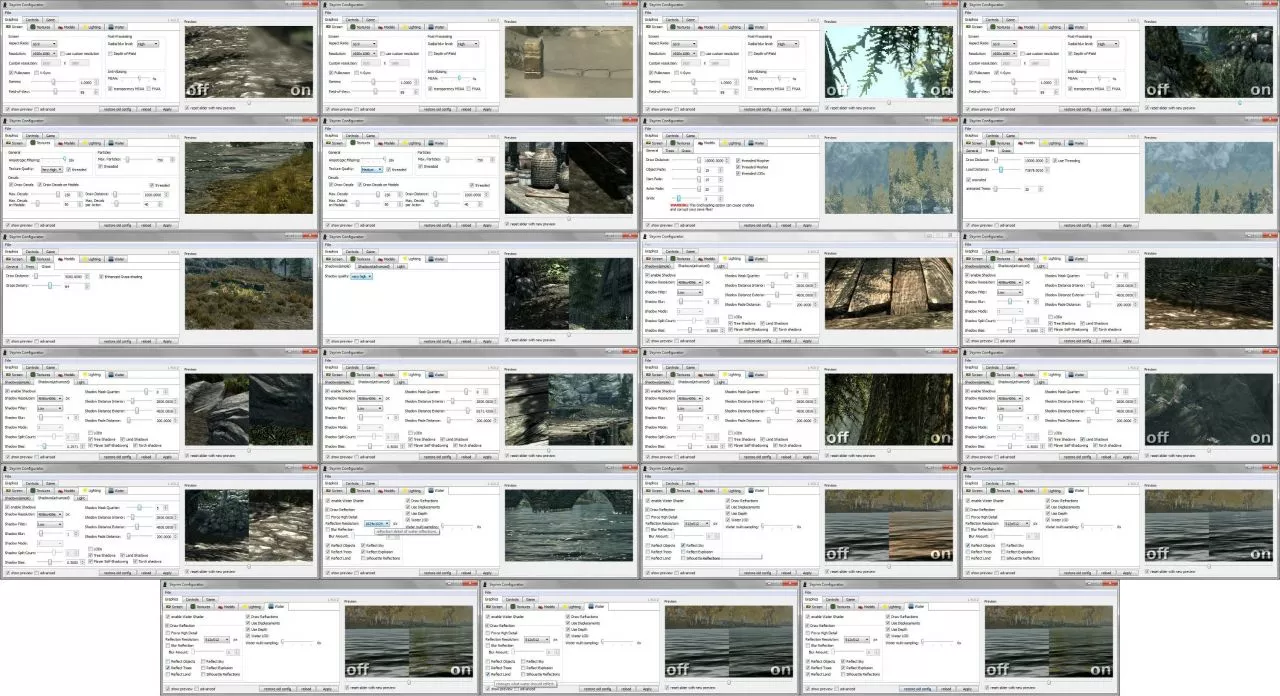Open Shadows(advanced) subtab in Shadows(simple) window
Screen dimensions: 1280x696
point(374,266)
